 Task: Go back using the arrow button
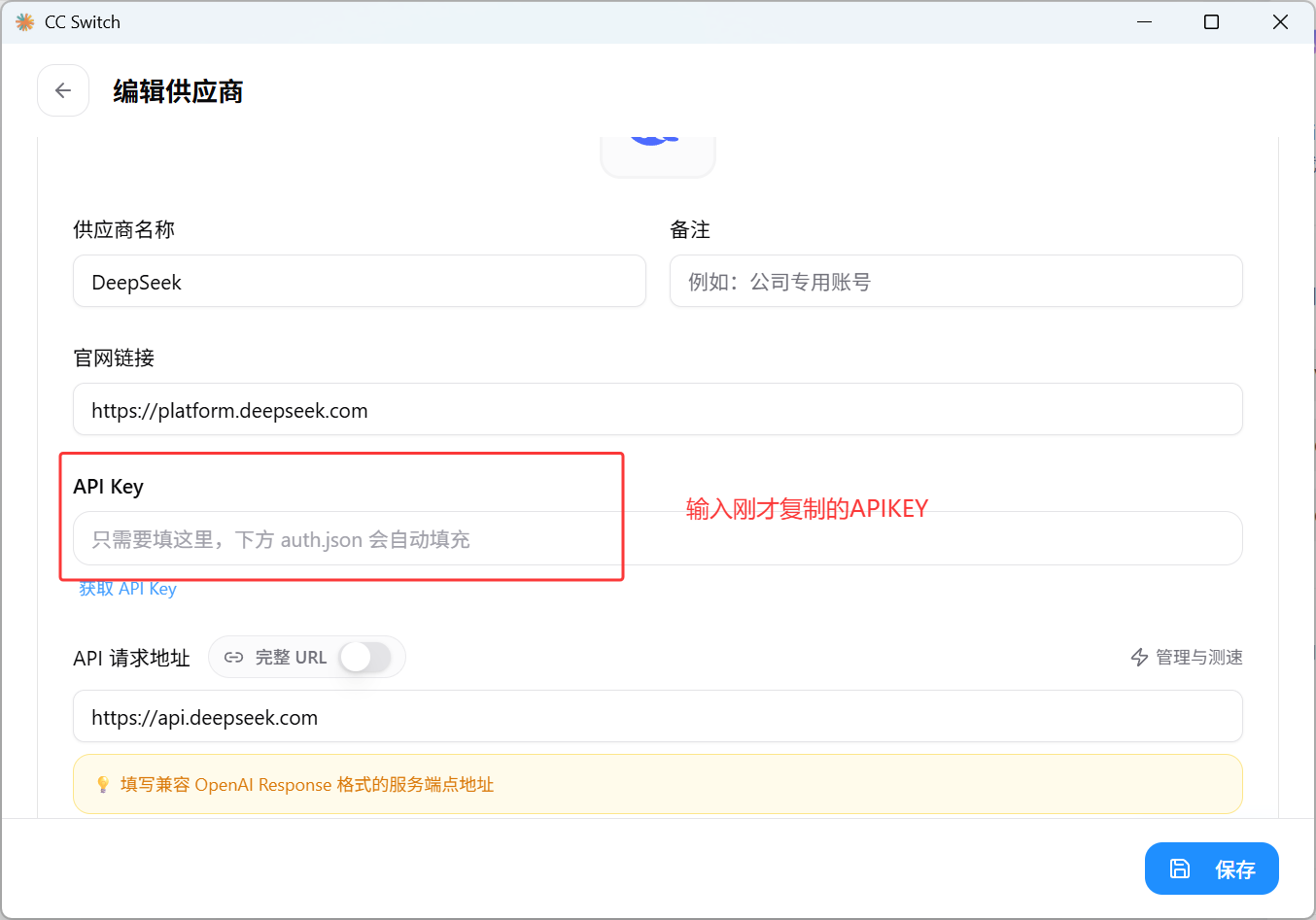(x=63, y=90)
